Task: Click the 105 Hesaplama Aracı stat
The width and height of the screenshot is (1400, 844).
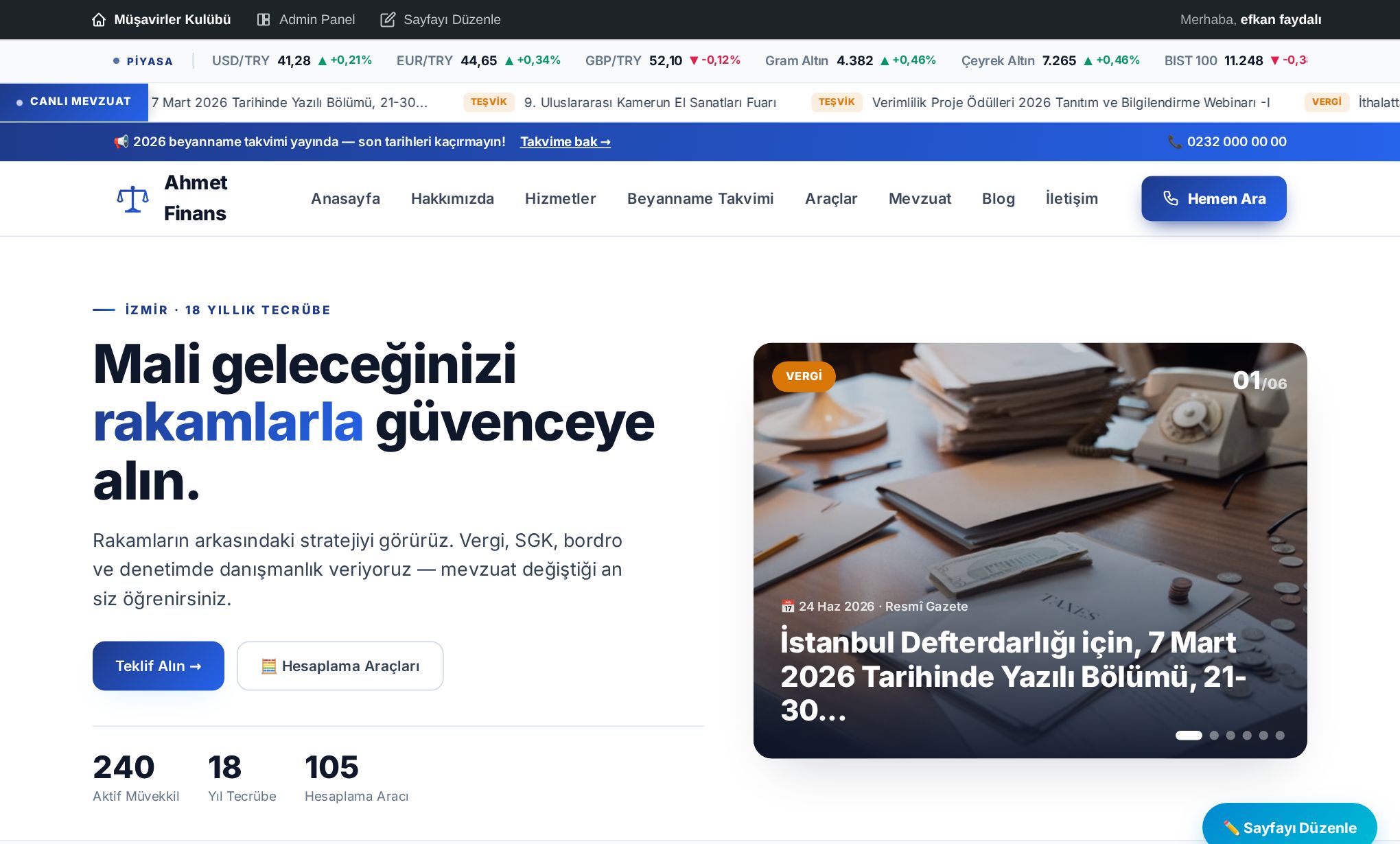Action: 356,777
